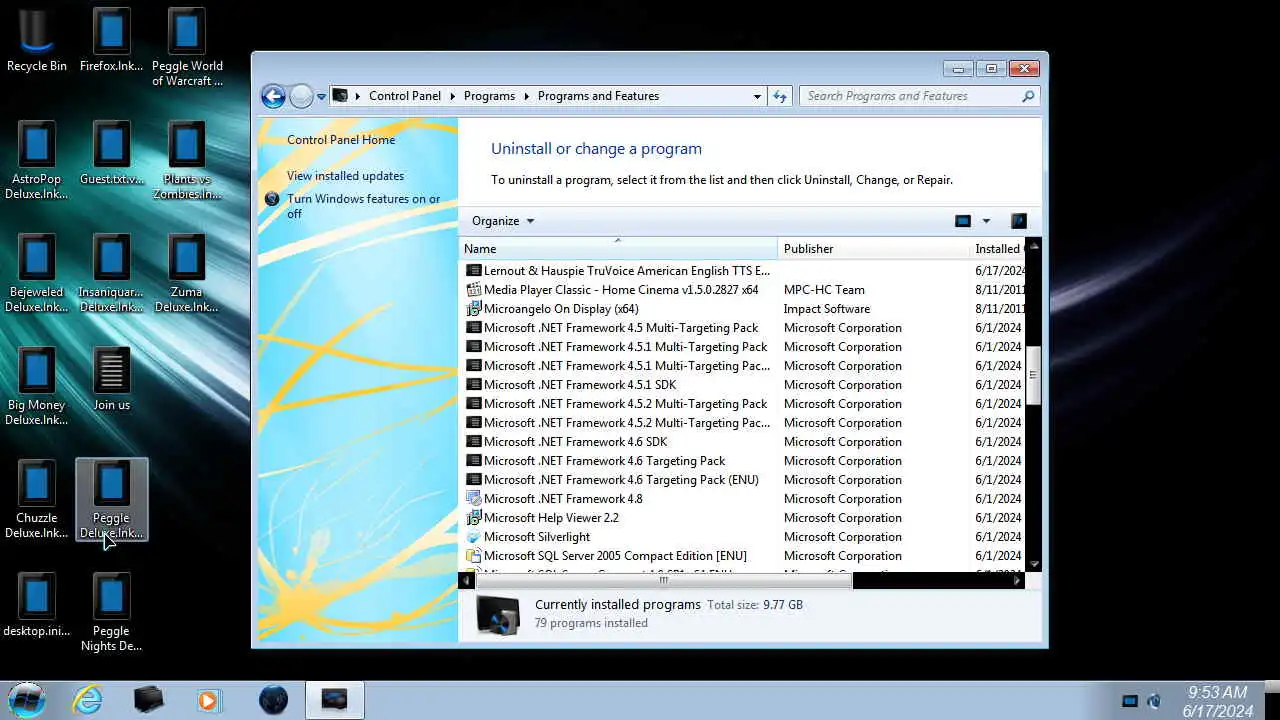Screen dimensions: 1280x720
Task: Select Lernout & Hauspie TruVoice entry
Action: [x=743, y=271]
